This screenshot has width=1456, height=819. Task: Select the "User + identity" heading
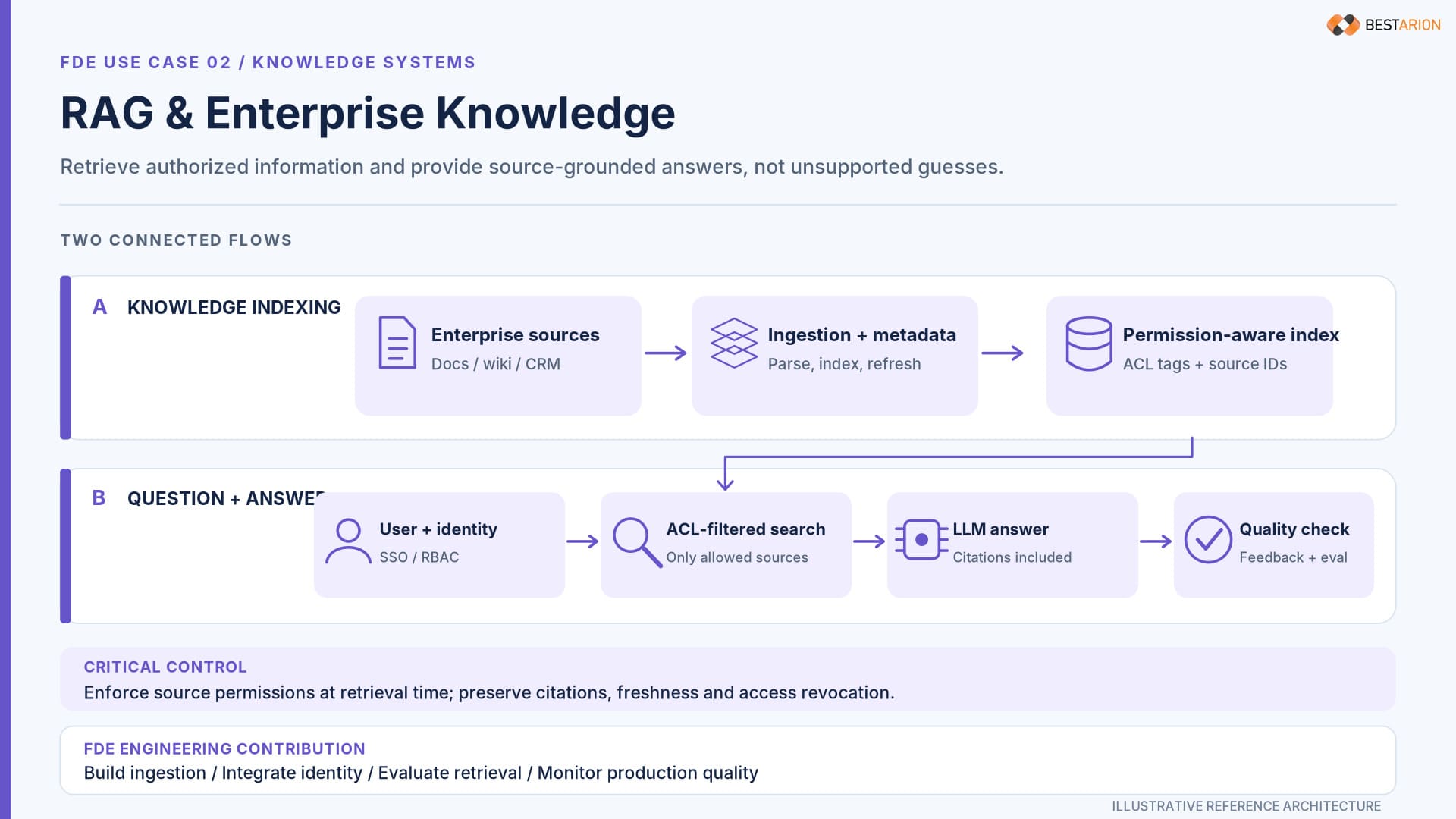[438, 529]
